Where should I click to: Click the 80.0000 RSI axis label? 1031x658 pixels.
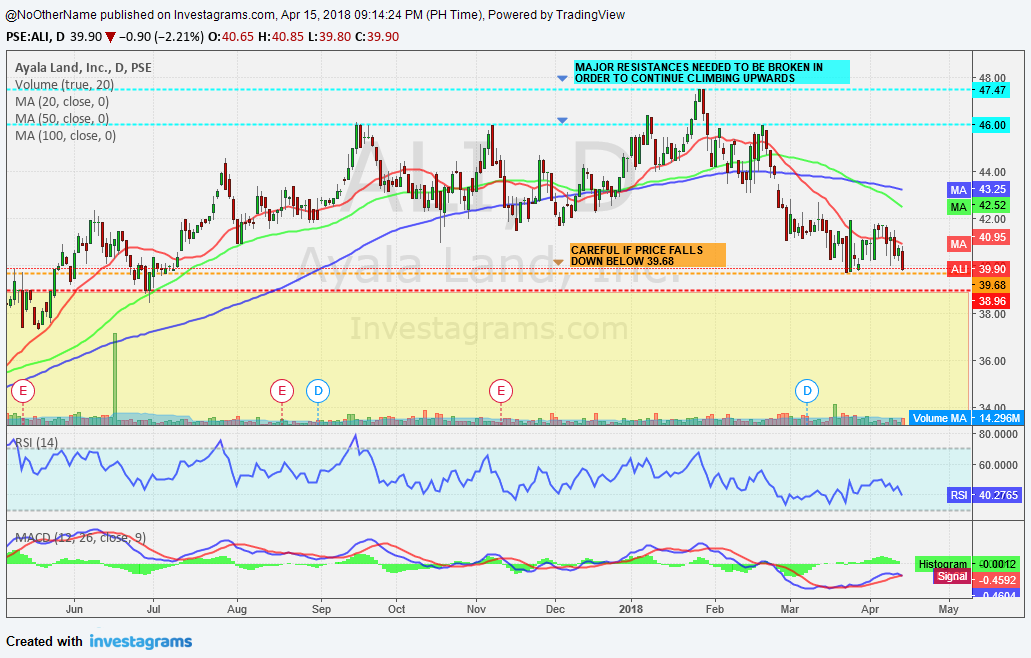pyautogui.click(x=998, y=435)
